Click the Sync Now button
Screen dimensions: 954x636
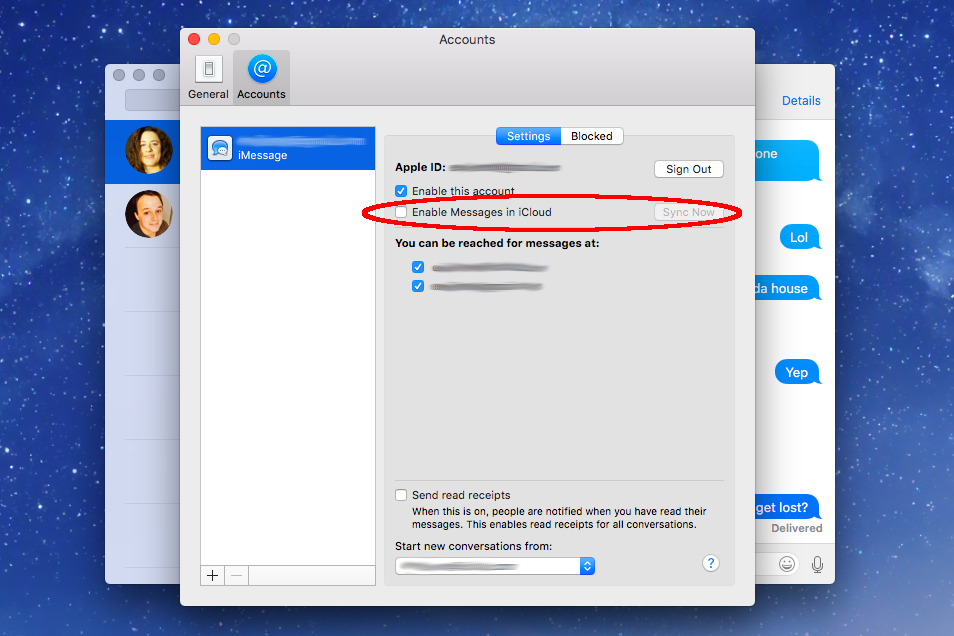tap(688, 212)
